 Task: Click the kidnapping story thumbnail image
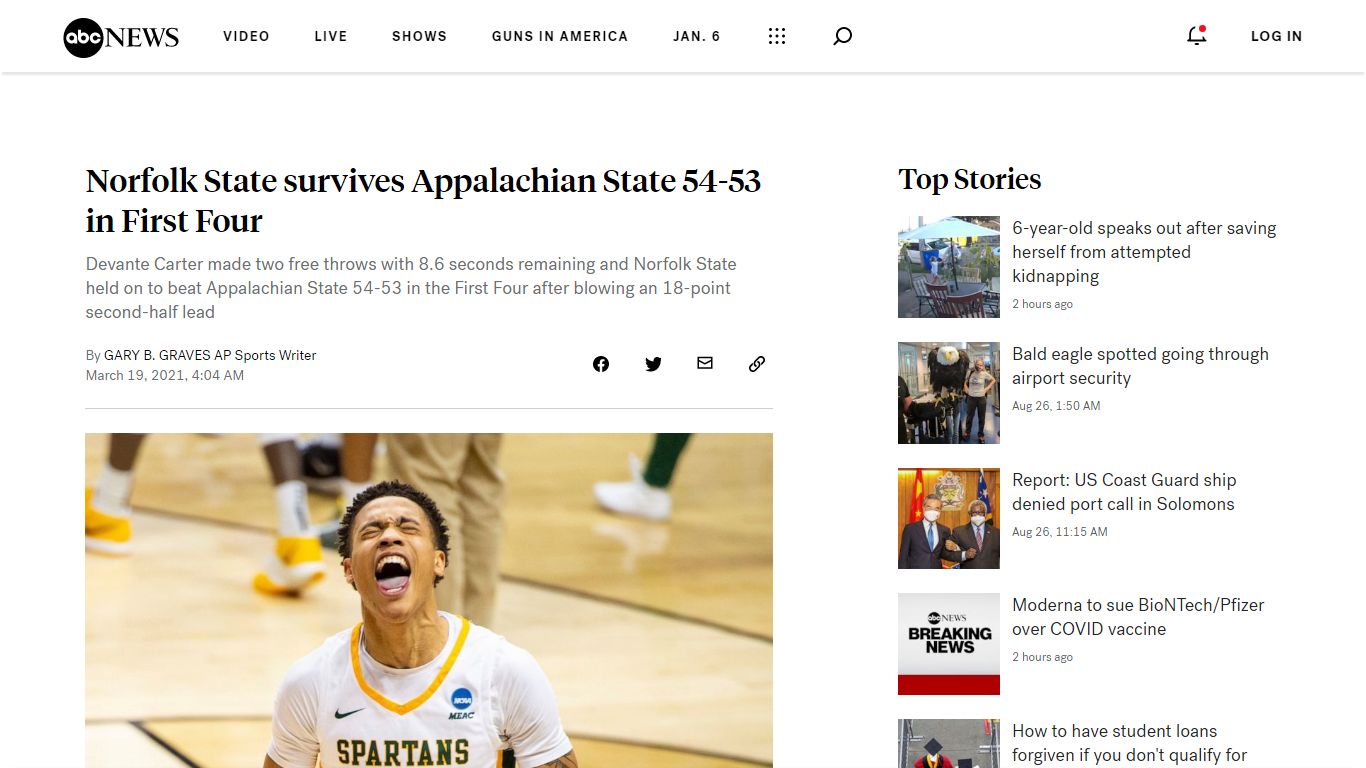(x=949, y=267)
